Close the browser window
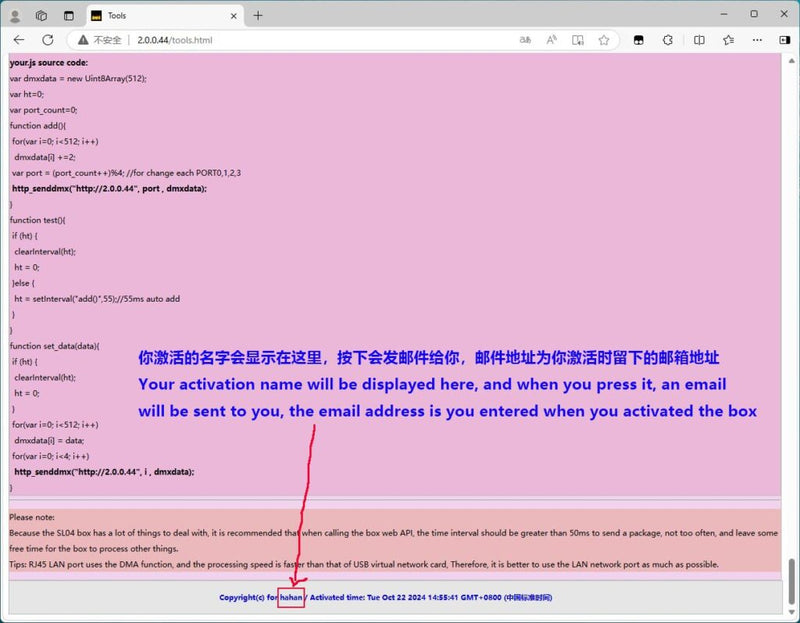This screenshot has height=623, width=800. [x=784, y=14]
